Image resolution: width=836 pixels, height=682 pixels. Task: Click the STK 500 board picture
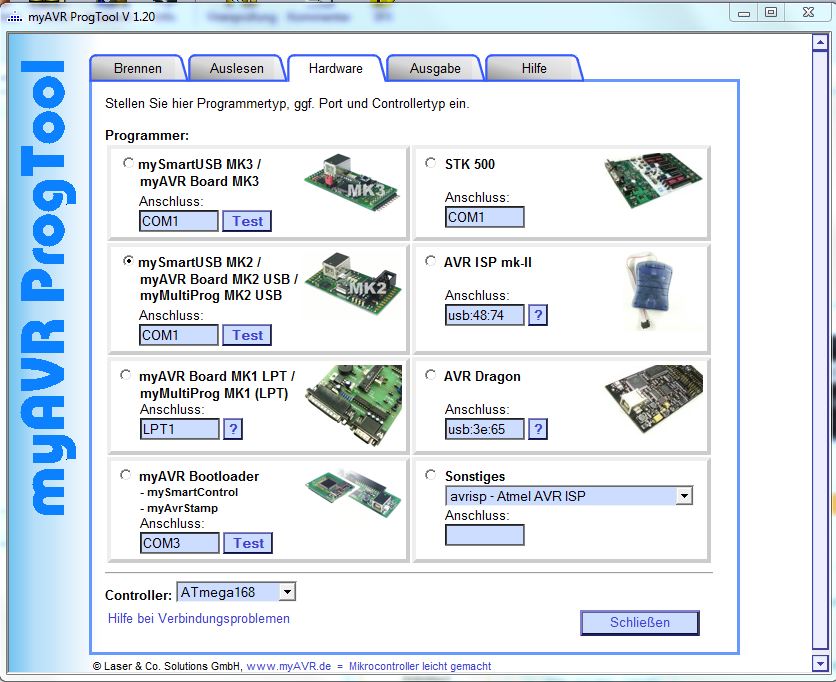pyautogui.click(x=653, y=181)
